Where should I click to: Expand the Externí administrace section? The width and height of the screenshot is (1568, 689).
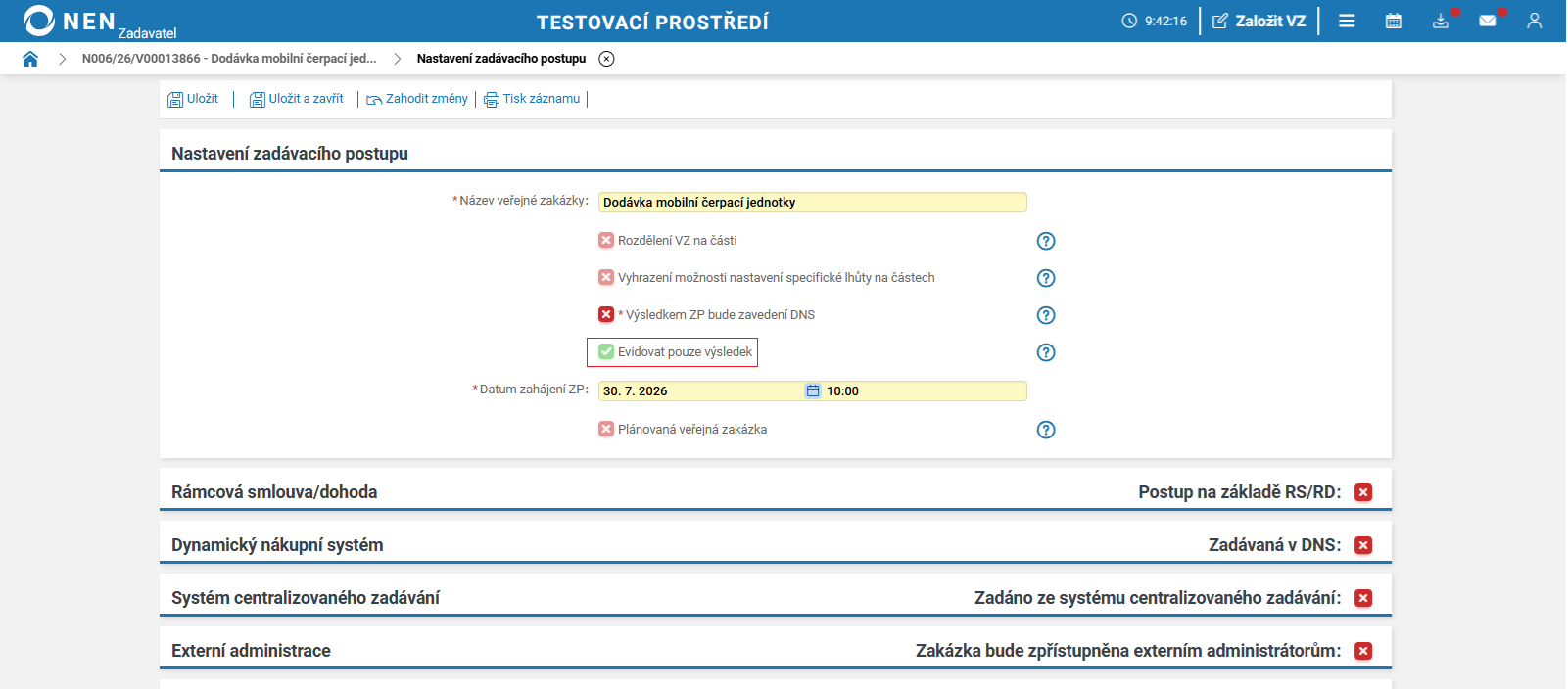251,651
